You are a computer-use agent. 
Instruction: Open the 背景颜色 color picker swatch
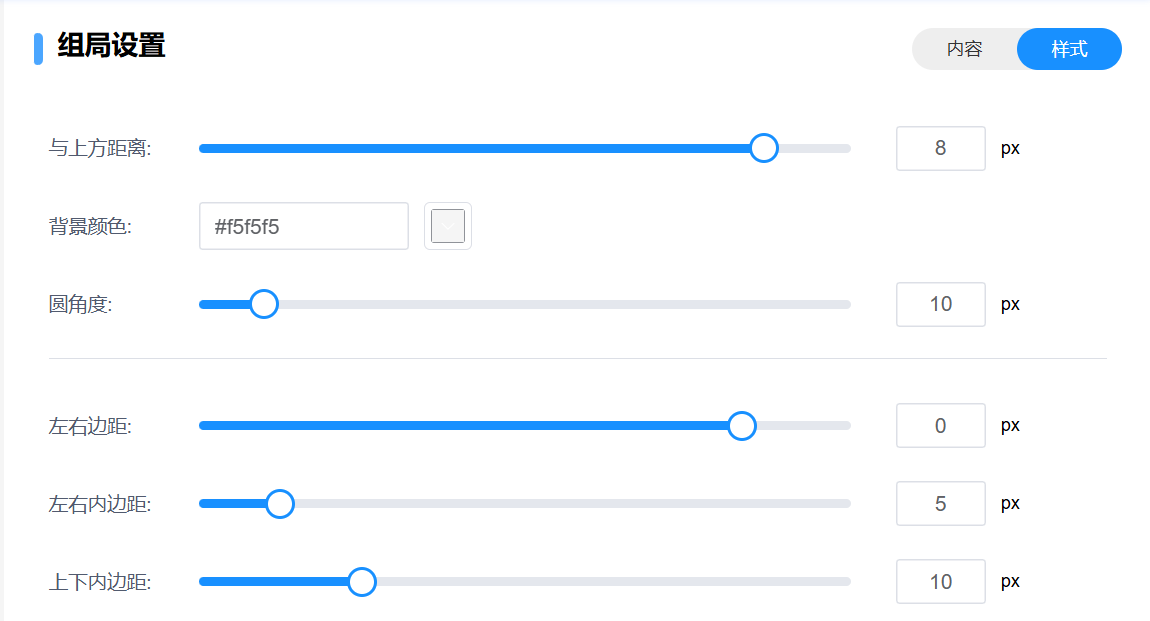(448, 226)
